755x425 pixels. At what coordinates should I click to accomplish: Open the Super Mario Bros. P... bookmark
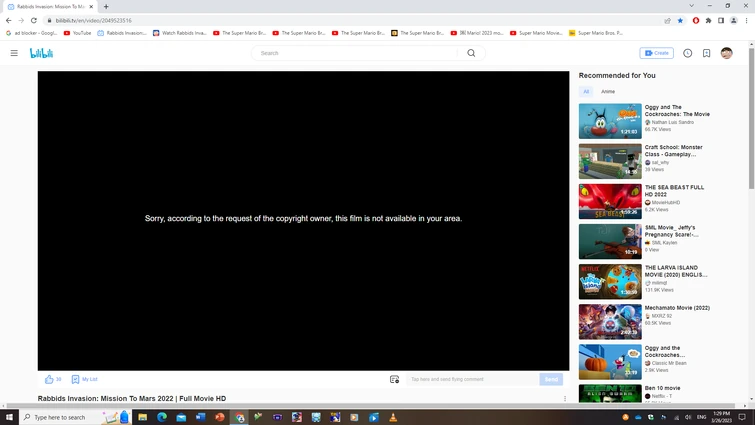click(596, 33)
